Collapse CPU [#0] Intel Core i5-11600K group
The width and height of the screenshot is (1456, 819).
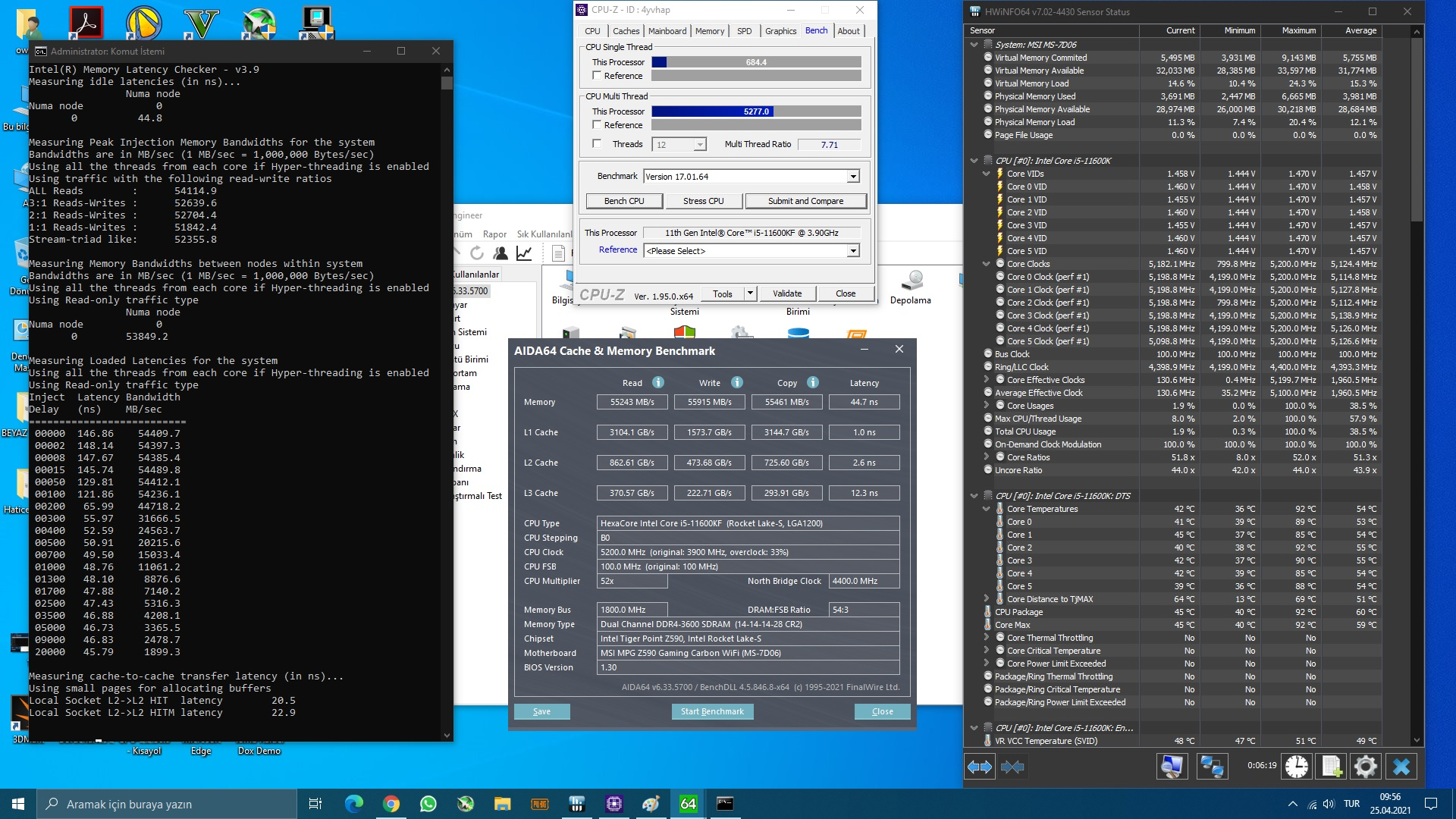[974, 161]
